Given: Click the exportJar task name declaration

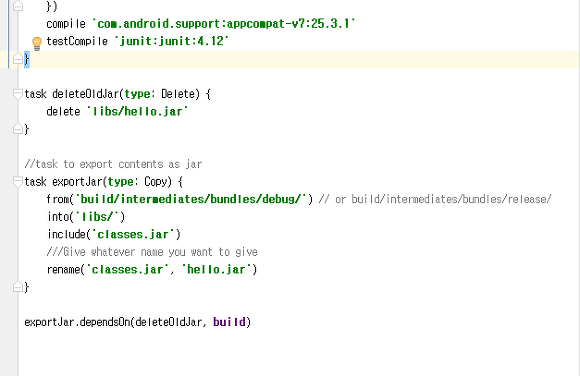Looking at the screenshot, I should point(77,182).
